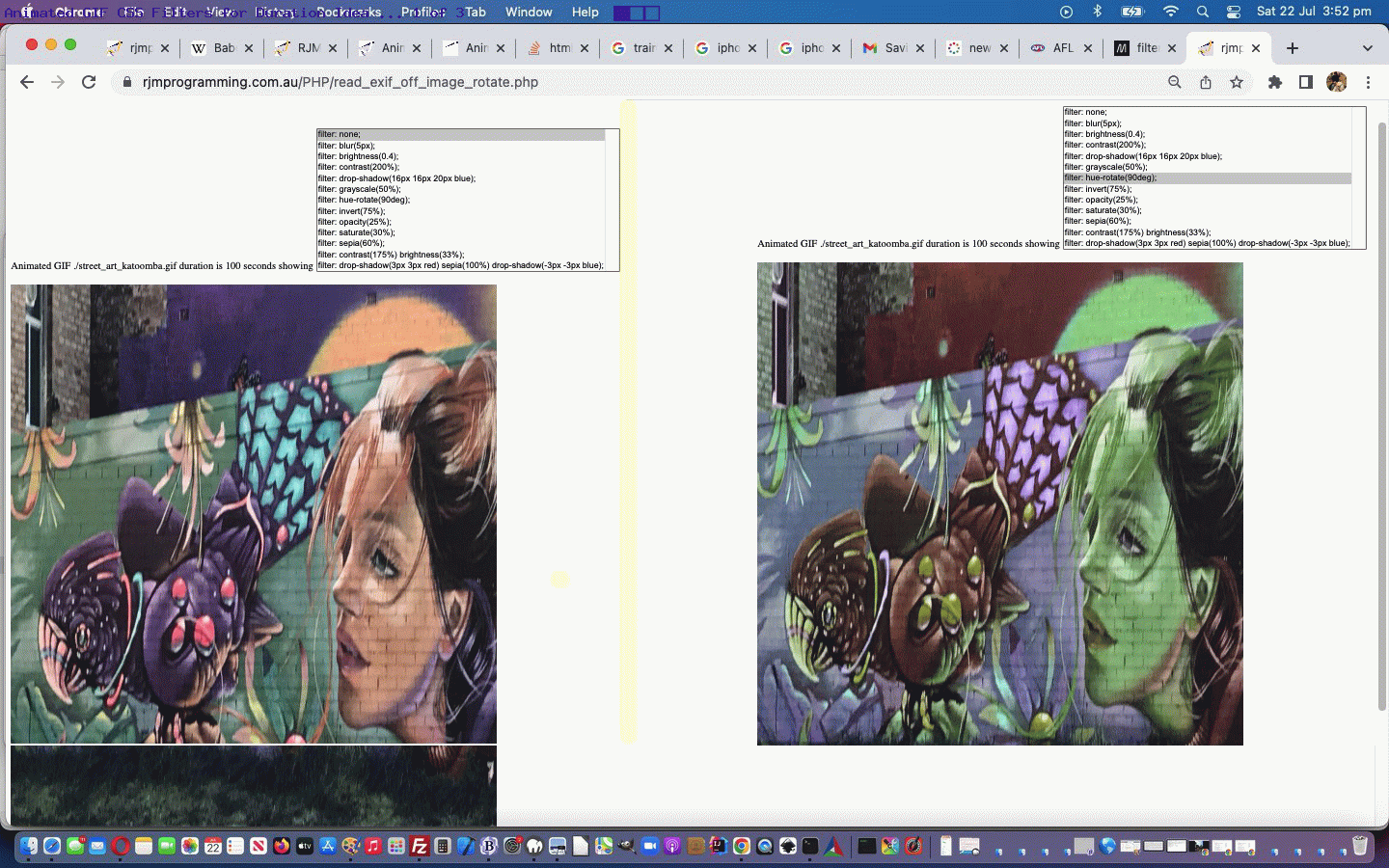Open the Tab menu in menu bar
The width and height of the screenshot is (1389, 868).
(x=476, y=12)
